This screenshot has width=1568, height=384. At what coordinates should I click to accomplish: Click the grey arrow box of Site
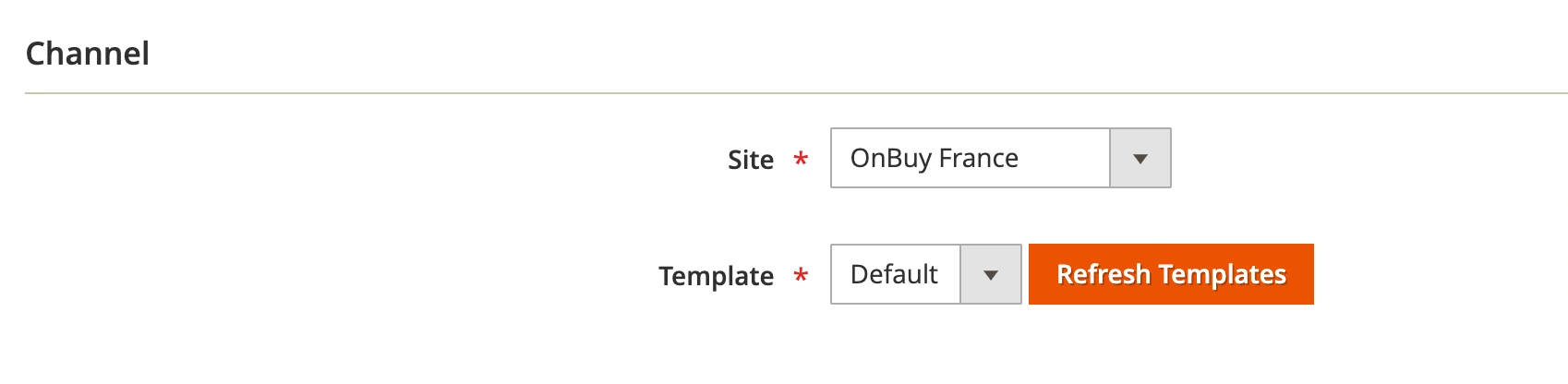click(1140, 159)
